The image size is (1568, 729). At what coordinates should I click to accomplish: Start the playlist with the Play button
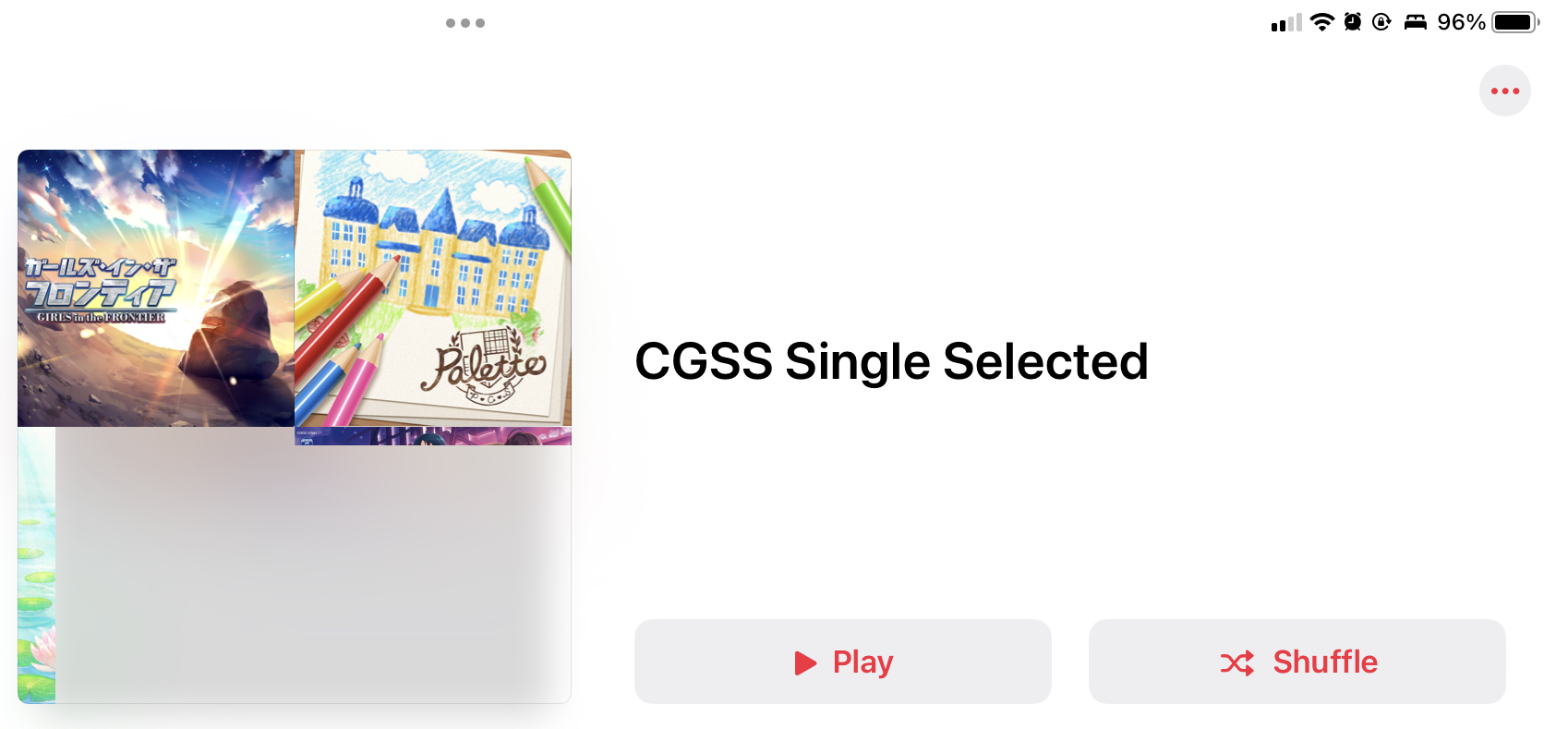click(x=842, y=662)
